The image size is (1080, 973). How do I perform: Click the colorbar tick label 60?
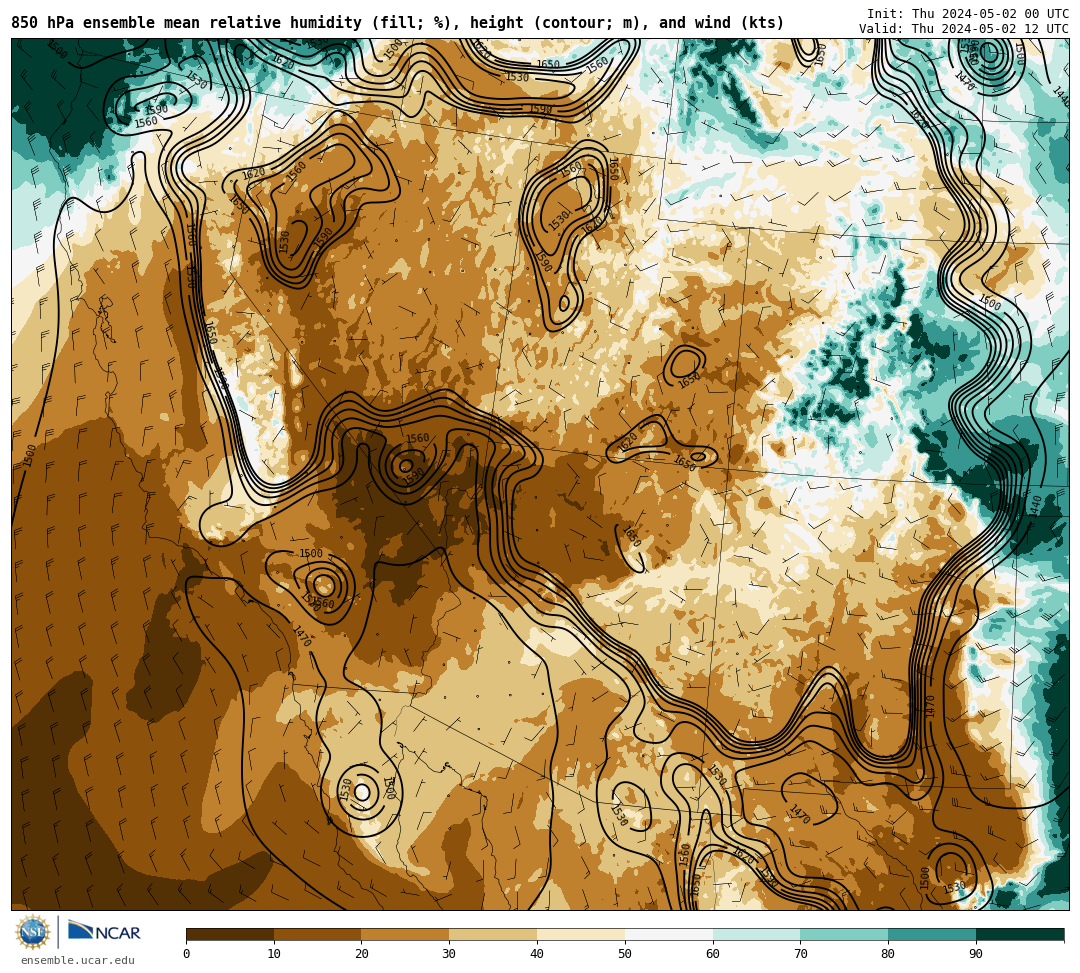tap(713, 954)
